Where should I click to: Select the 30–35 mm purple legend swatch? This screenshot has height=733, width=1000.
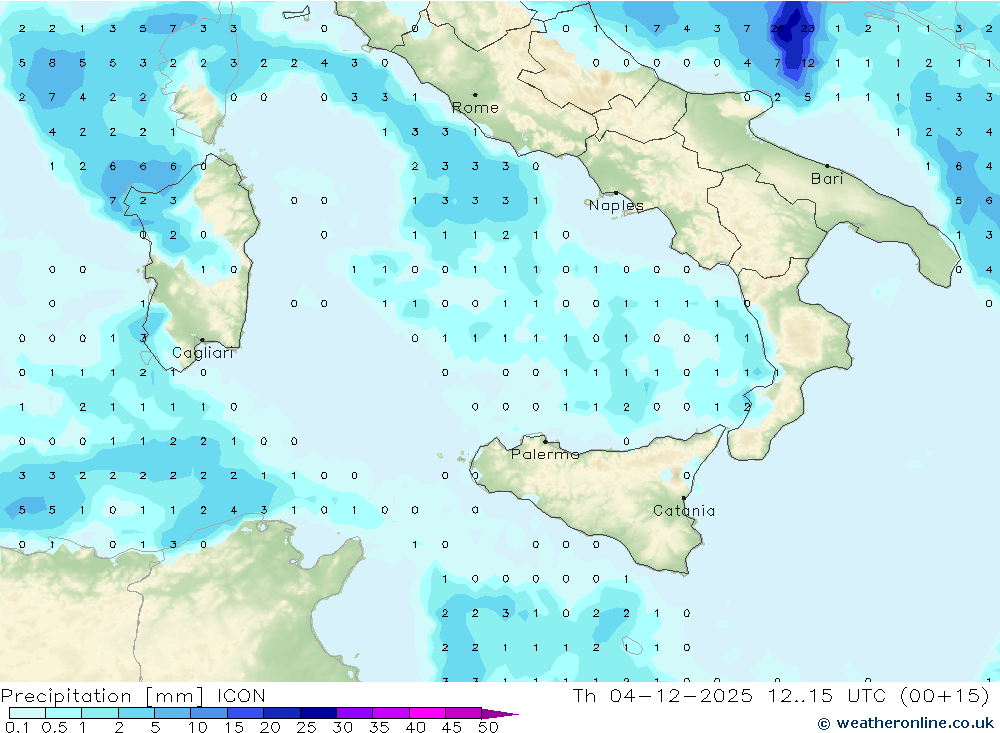(355, 713)
